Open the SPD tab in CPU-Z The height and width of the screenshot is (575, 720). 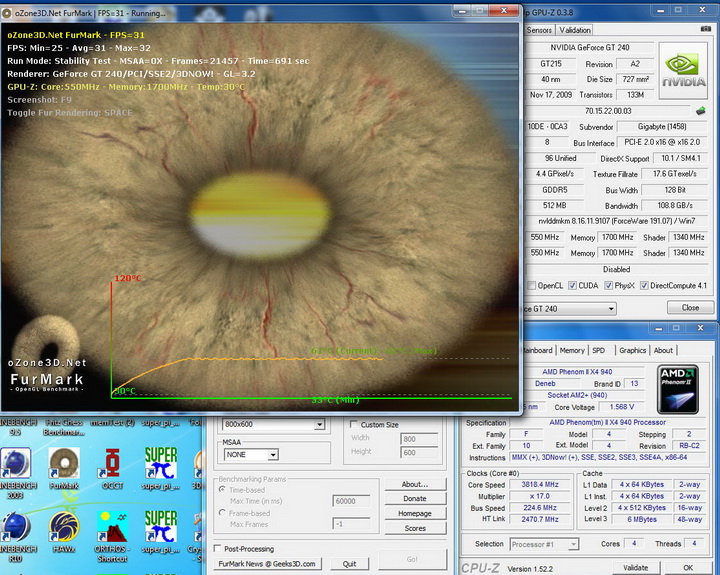[x=598, y=351]
